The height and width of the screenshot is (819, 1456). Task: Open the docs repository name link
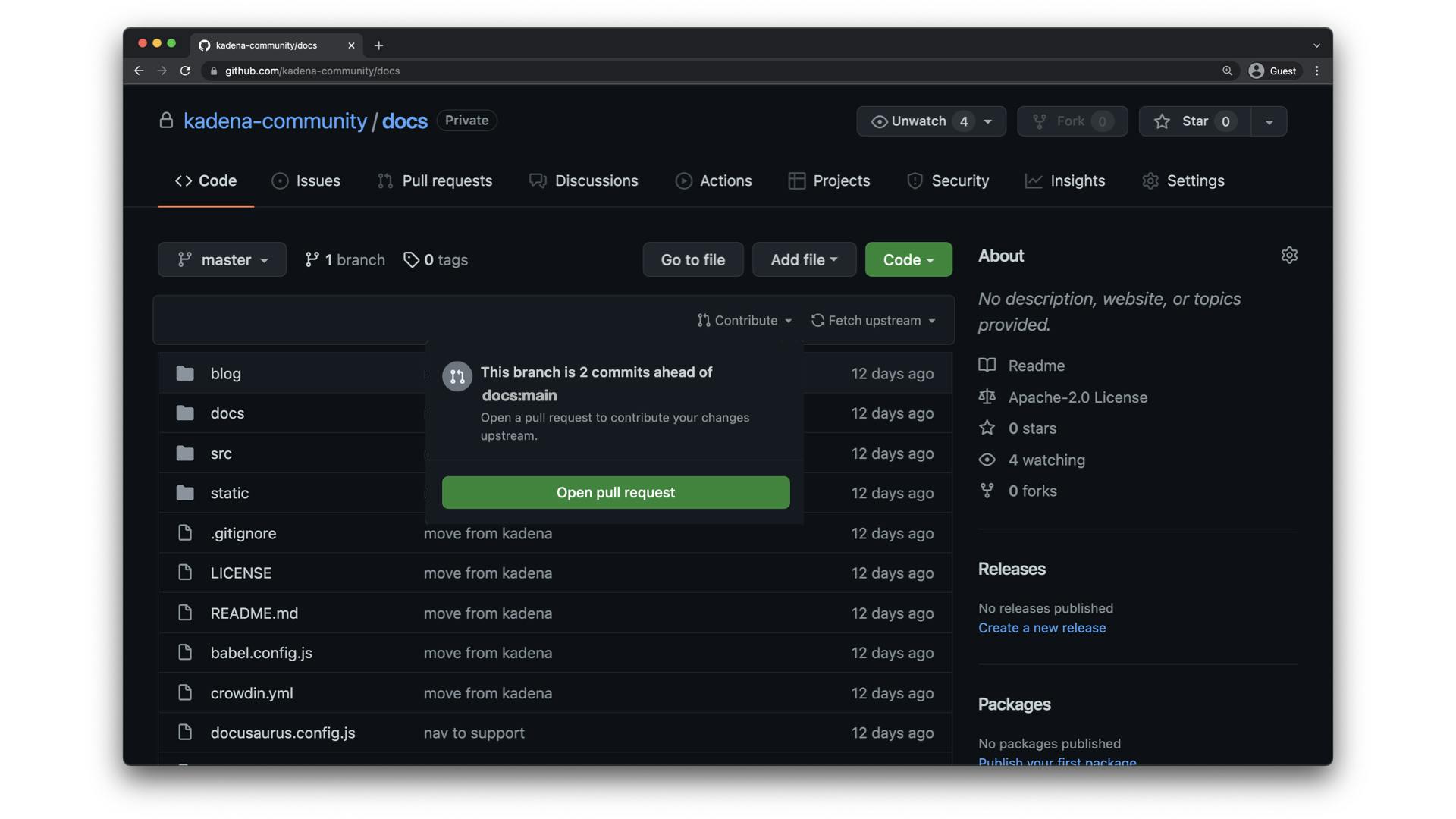pos(405,121)
